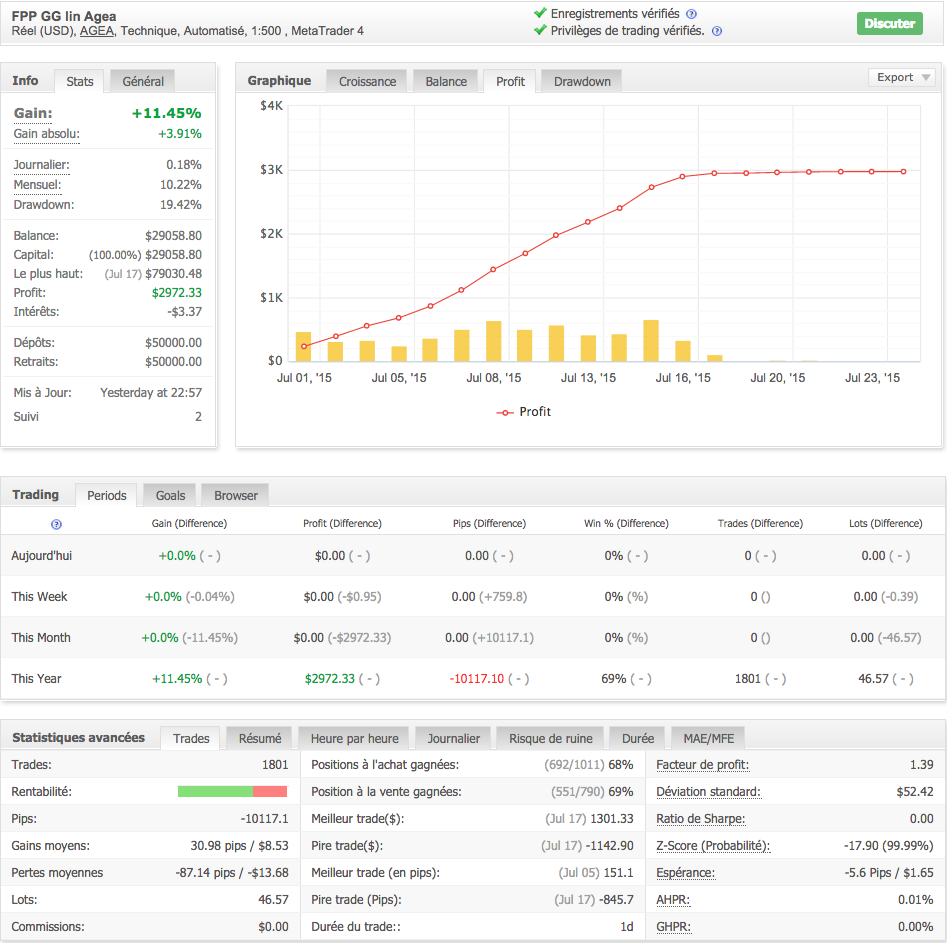
Task: Click green checkmark next to Privilèges de trading
Action: coord(540,31)
